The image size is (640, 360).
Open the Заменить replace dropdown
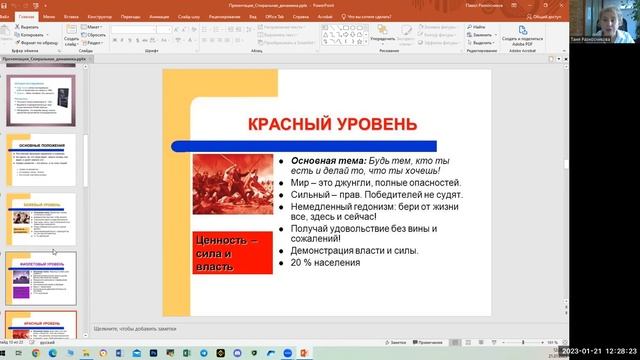point(482,35)
